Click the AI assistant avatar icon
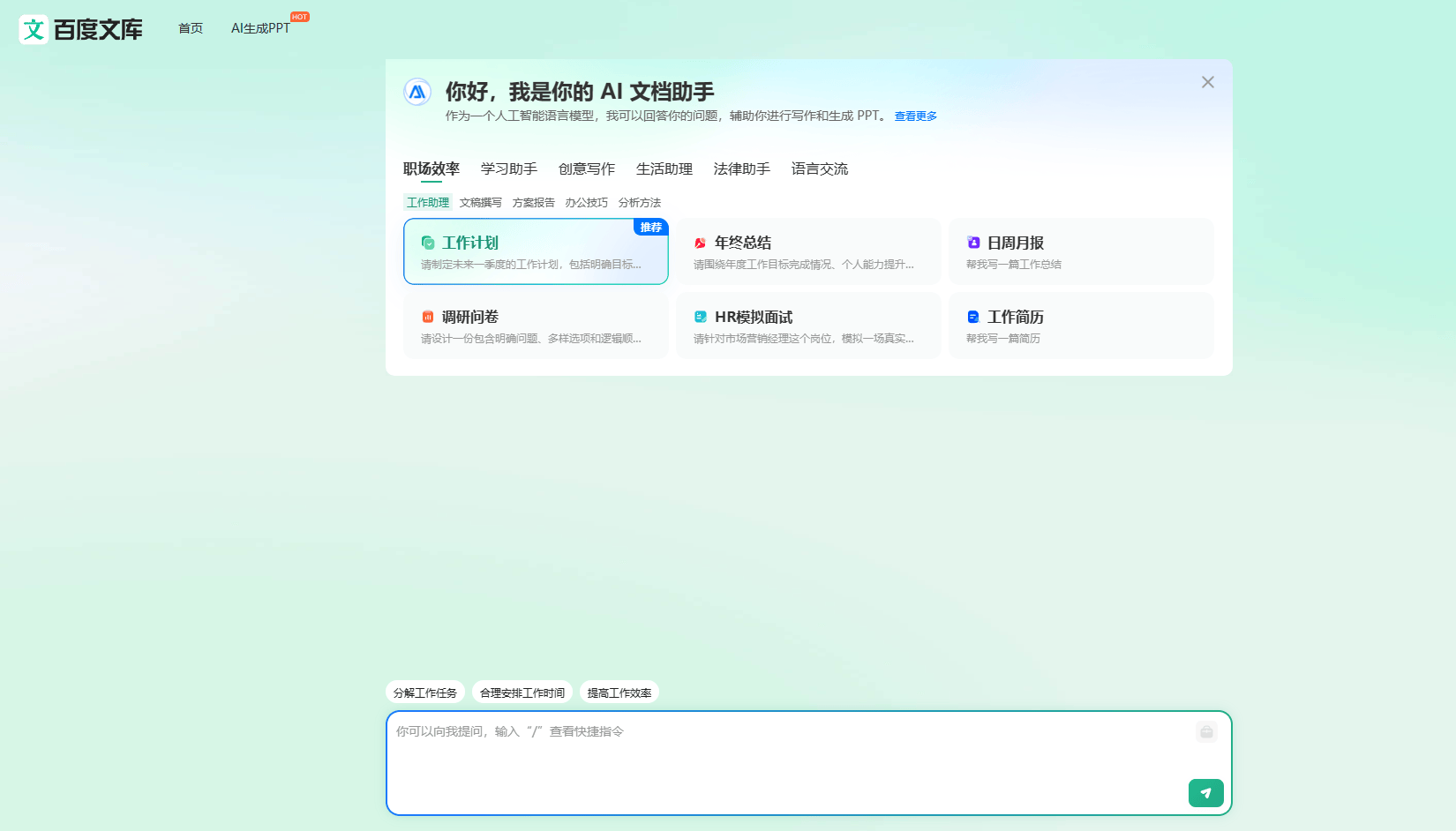 417,92
